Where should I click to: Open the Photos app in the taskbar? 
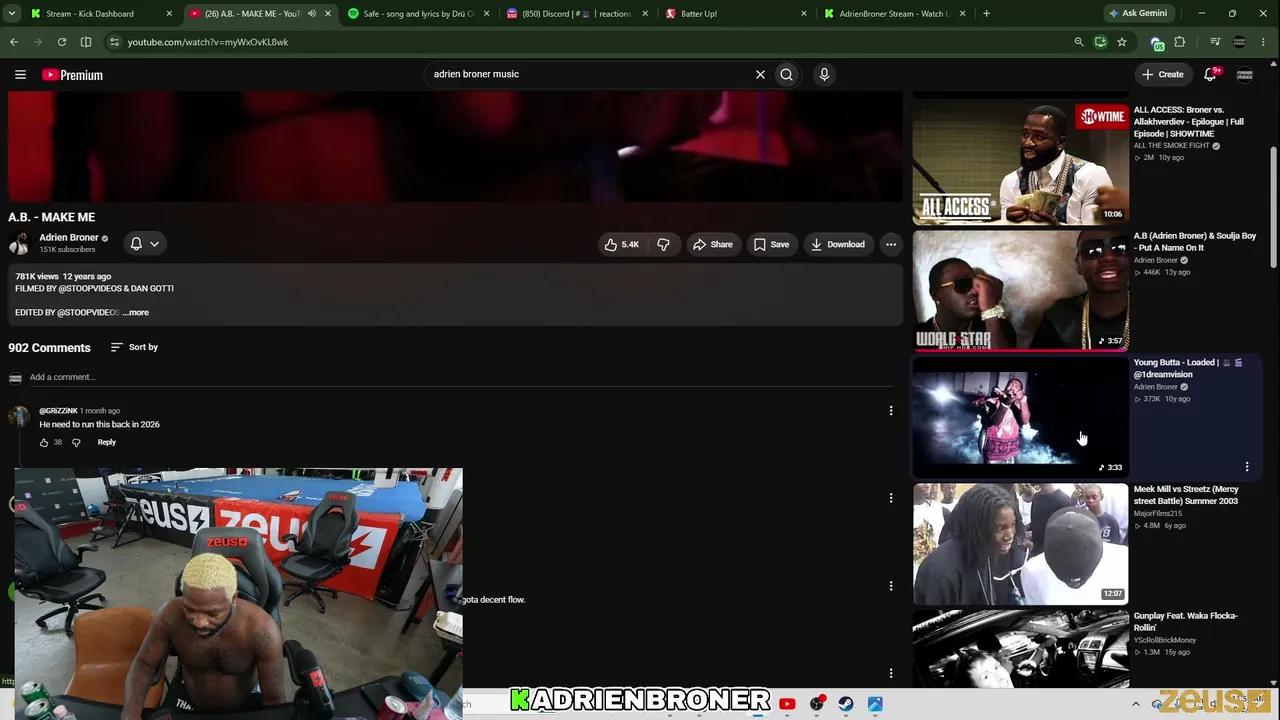click(875, 704)
